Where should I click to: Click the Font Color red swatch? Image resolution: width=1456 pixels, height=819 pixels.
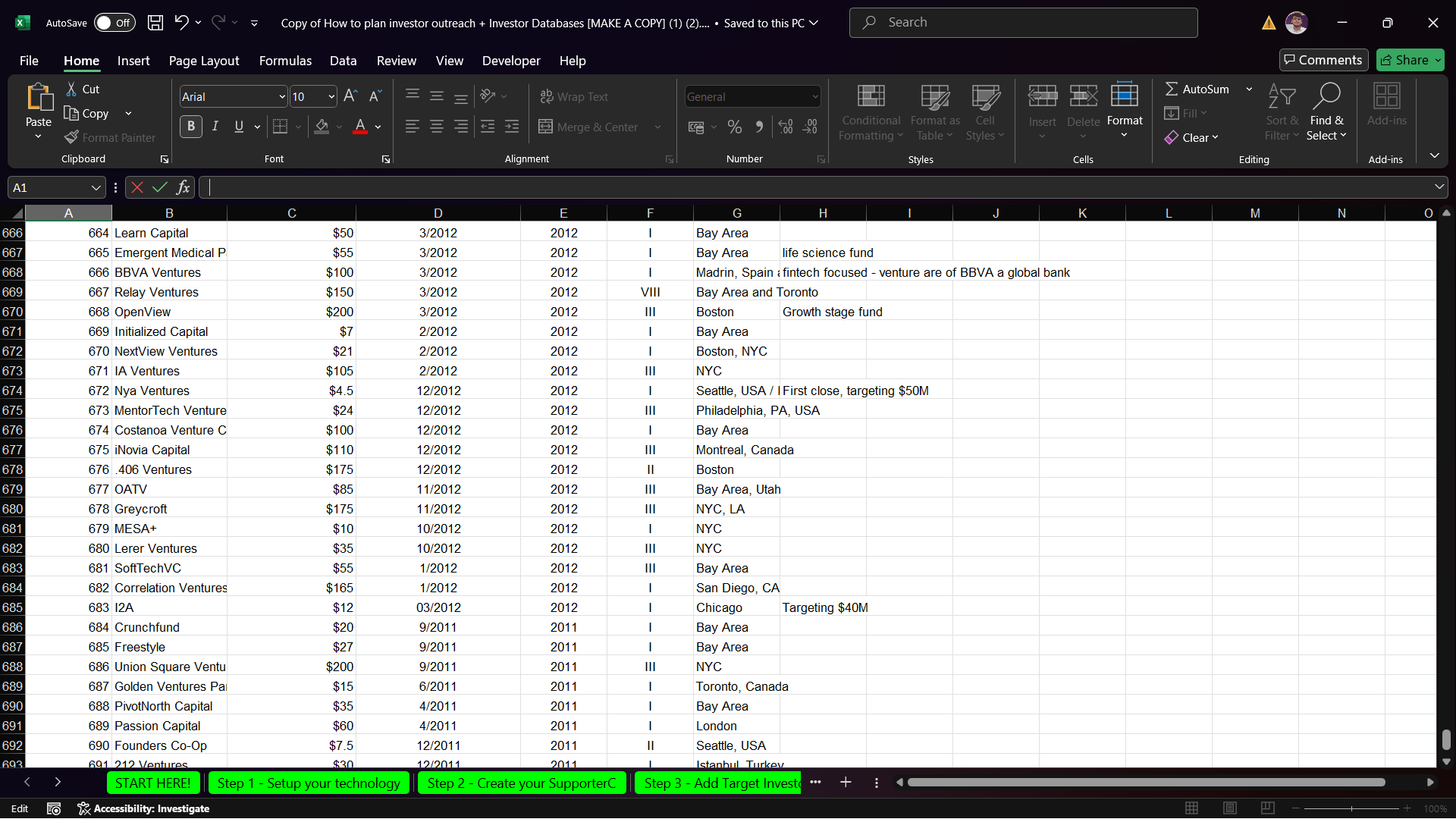click(360, 127)
